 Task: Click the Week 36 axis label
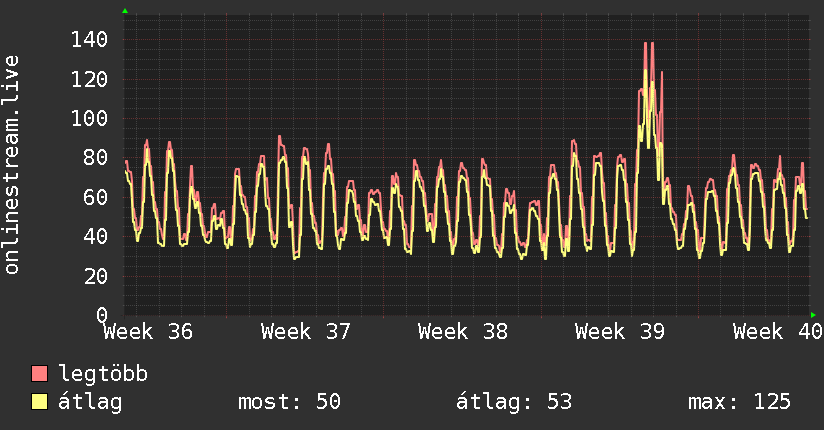coord(148,332)
